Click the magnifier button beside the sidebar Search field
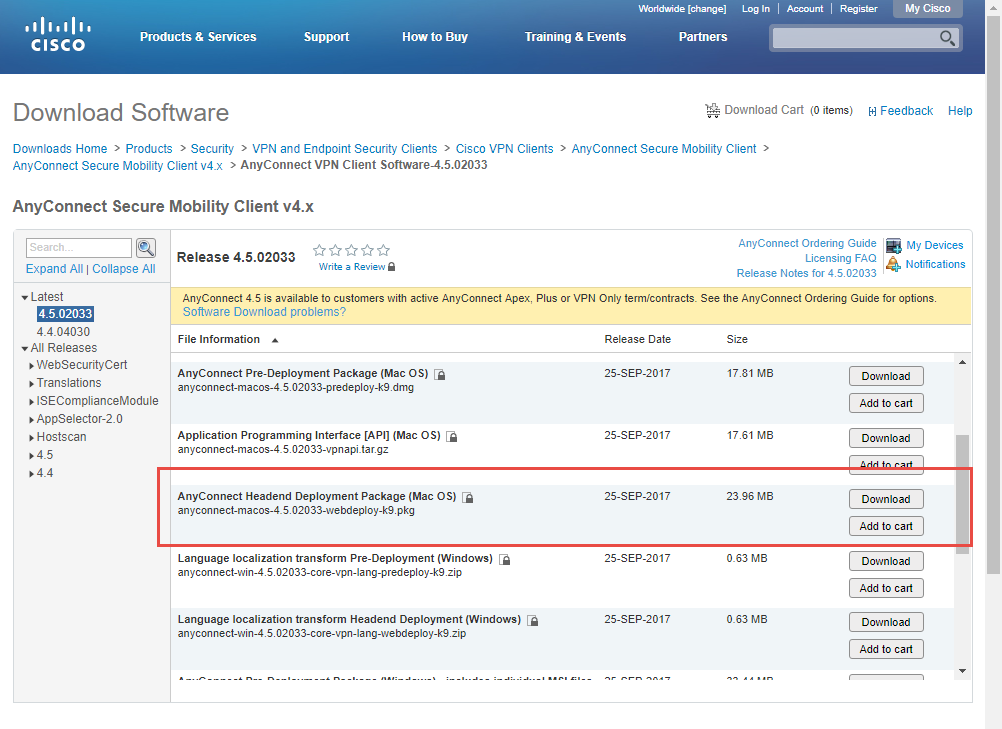 tap(146, 248)
